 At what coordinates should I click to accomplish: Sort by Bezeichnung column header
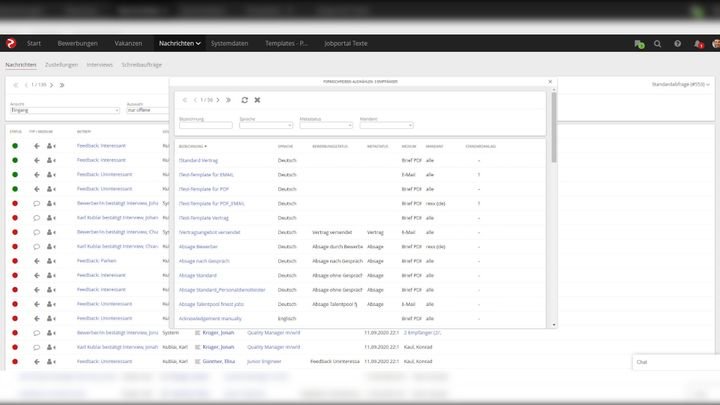coord(193,146)
